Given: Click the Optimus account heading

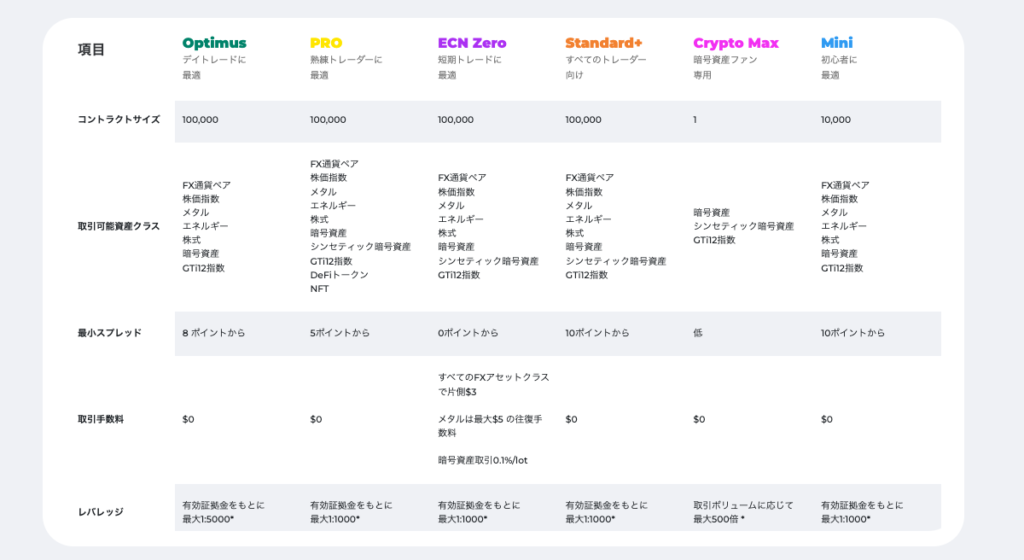Looking at the screenshot, I should click(214, 43).
